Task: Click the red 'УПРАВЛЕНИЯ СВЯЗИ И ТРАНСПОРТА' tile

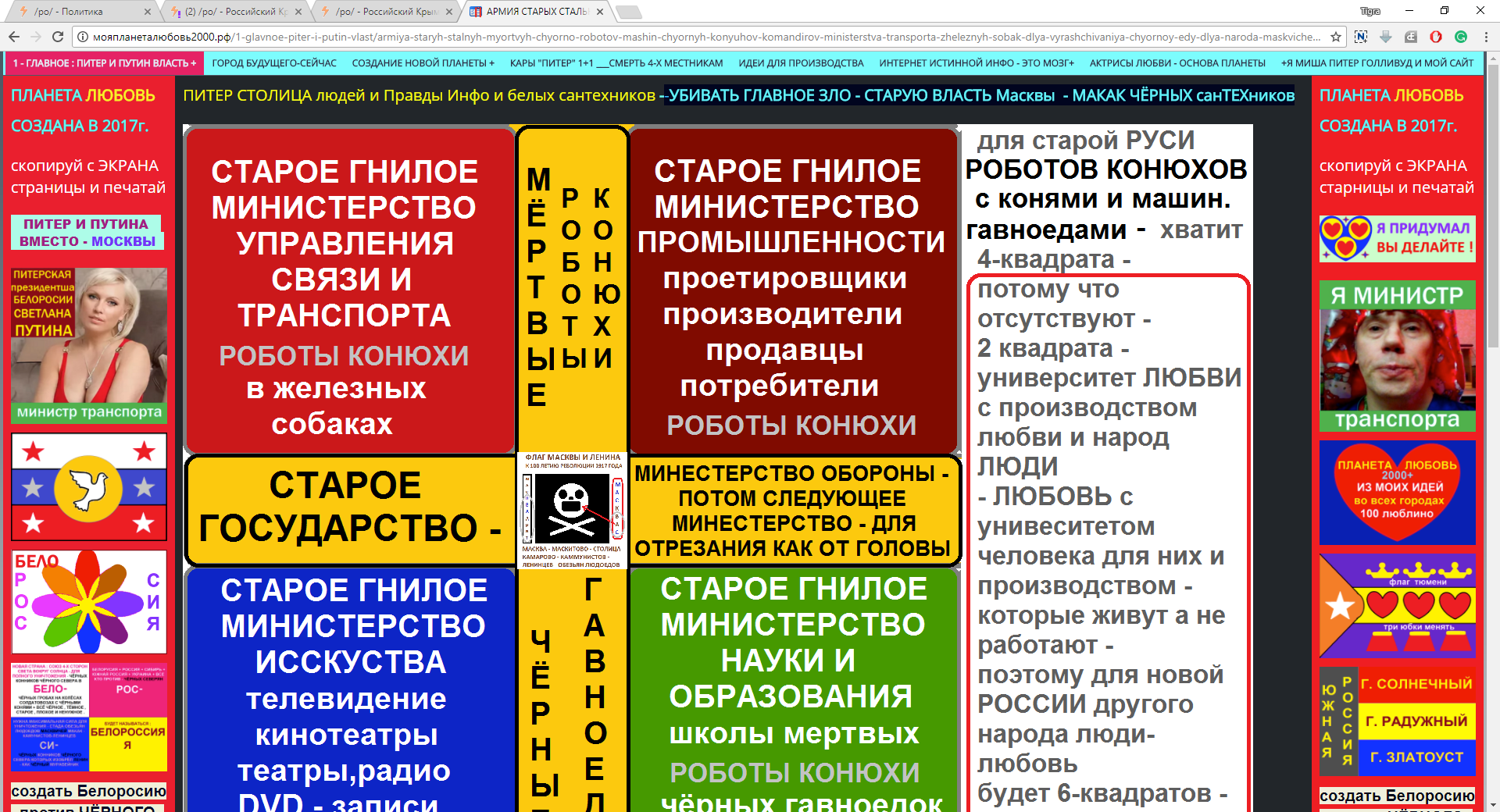Action: tap(350, 290)
